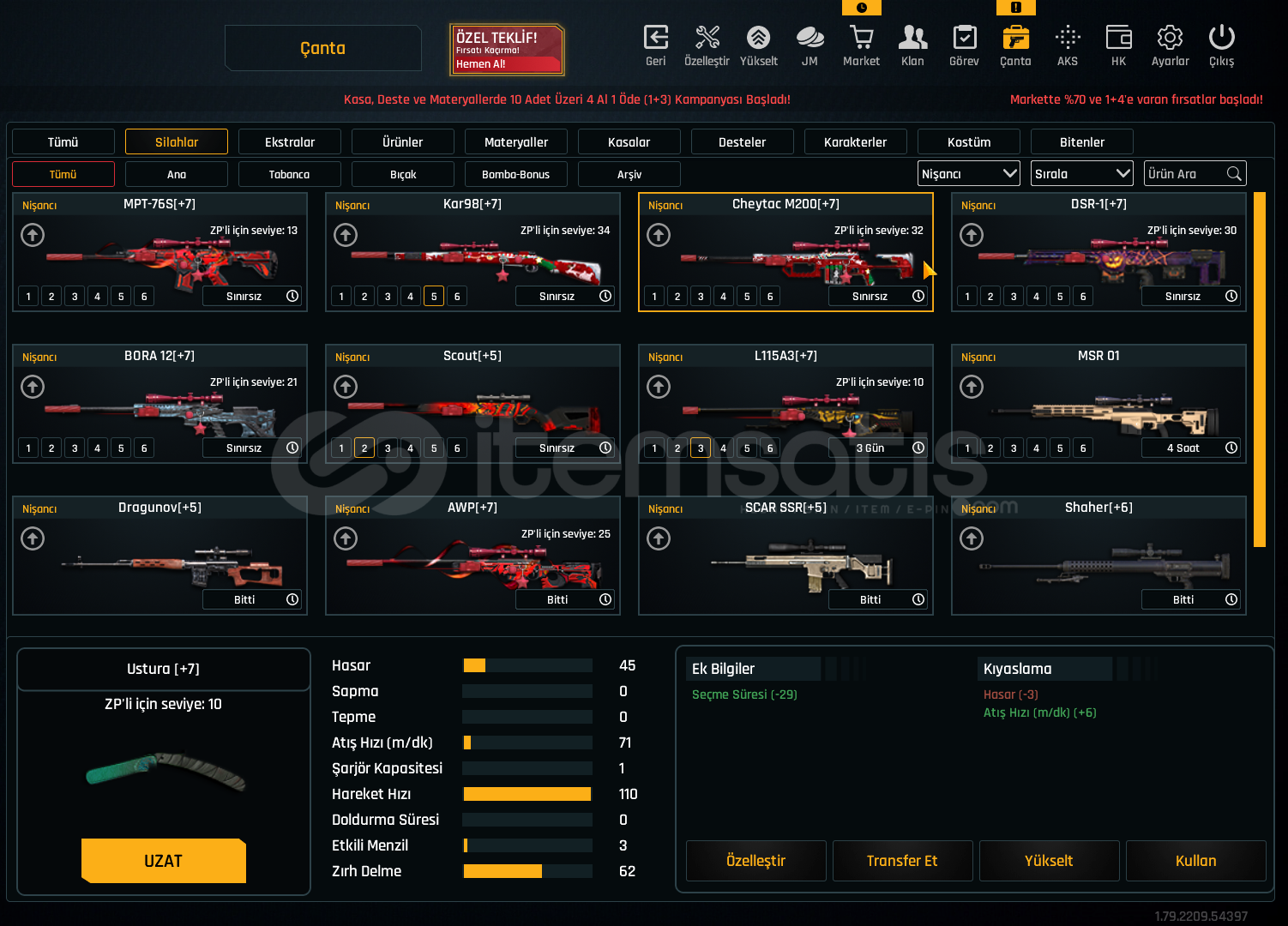
Task: Open the Çanta inventory icon in top bar
Action: 1016,38
